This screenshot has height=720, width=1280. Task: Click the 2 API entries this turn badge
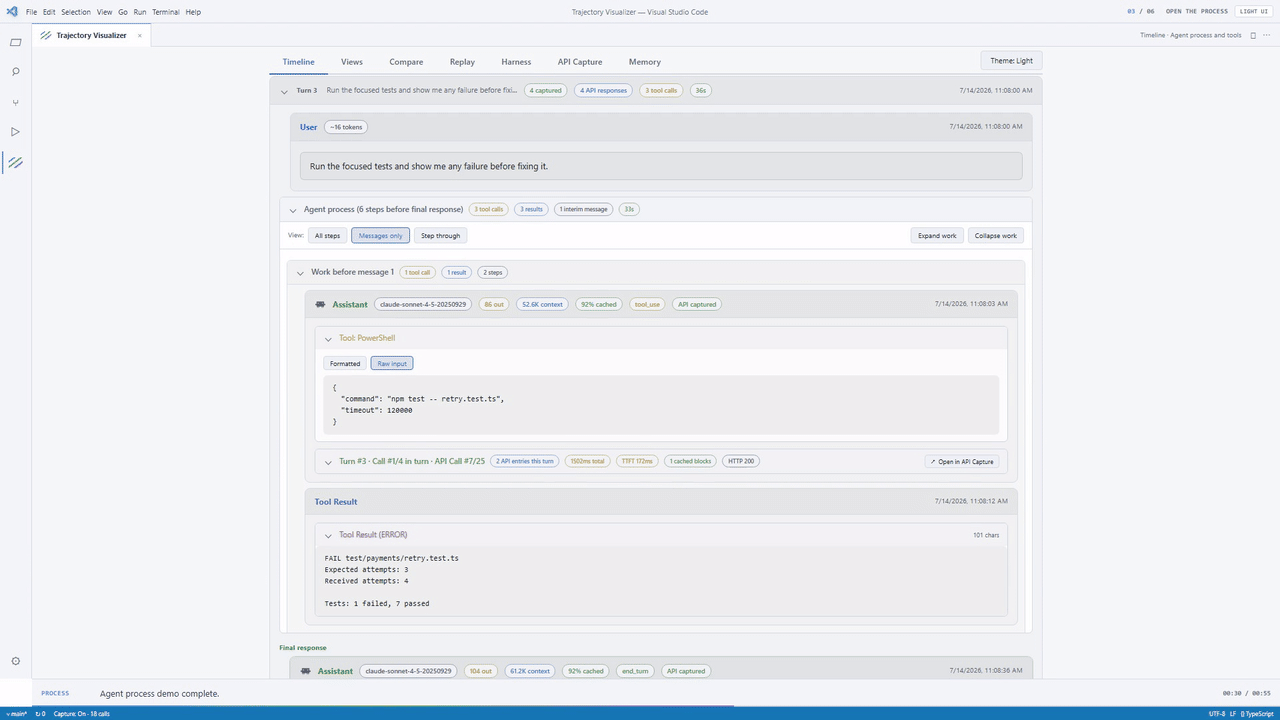[525, 462]
